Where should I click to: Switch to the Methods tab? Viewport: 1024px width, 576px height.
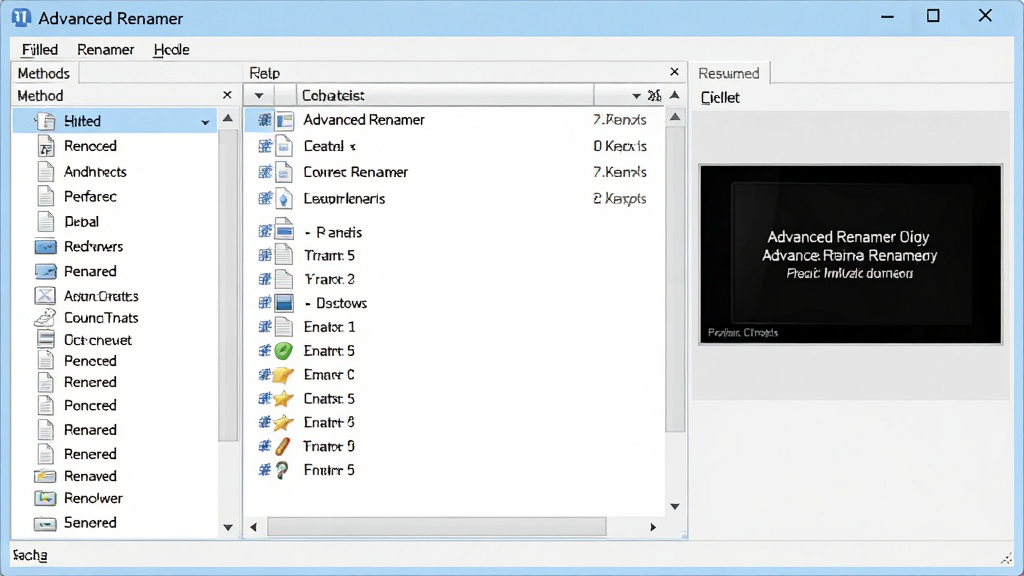pos(44,73)
